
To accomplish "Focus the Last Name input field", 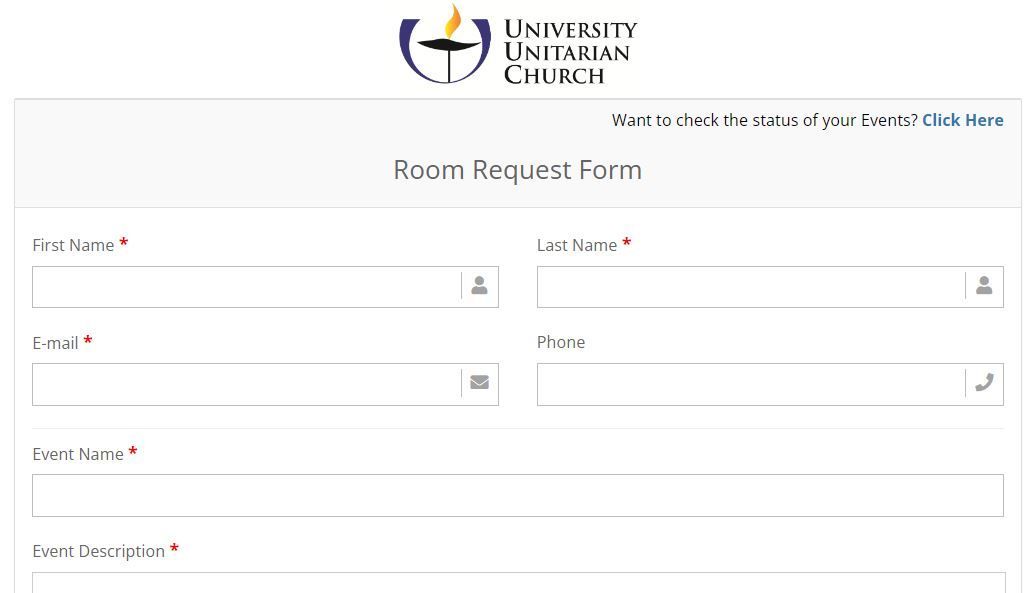I will click(x=751, y=287).
